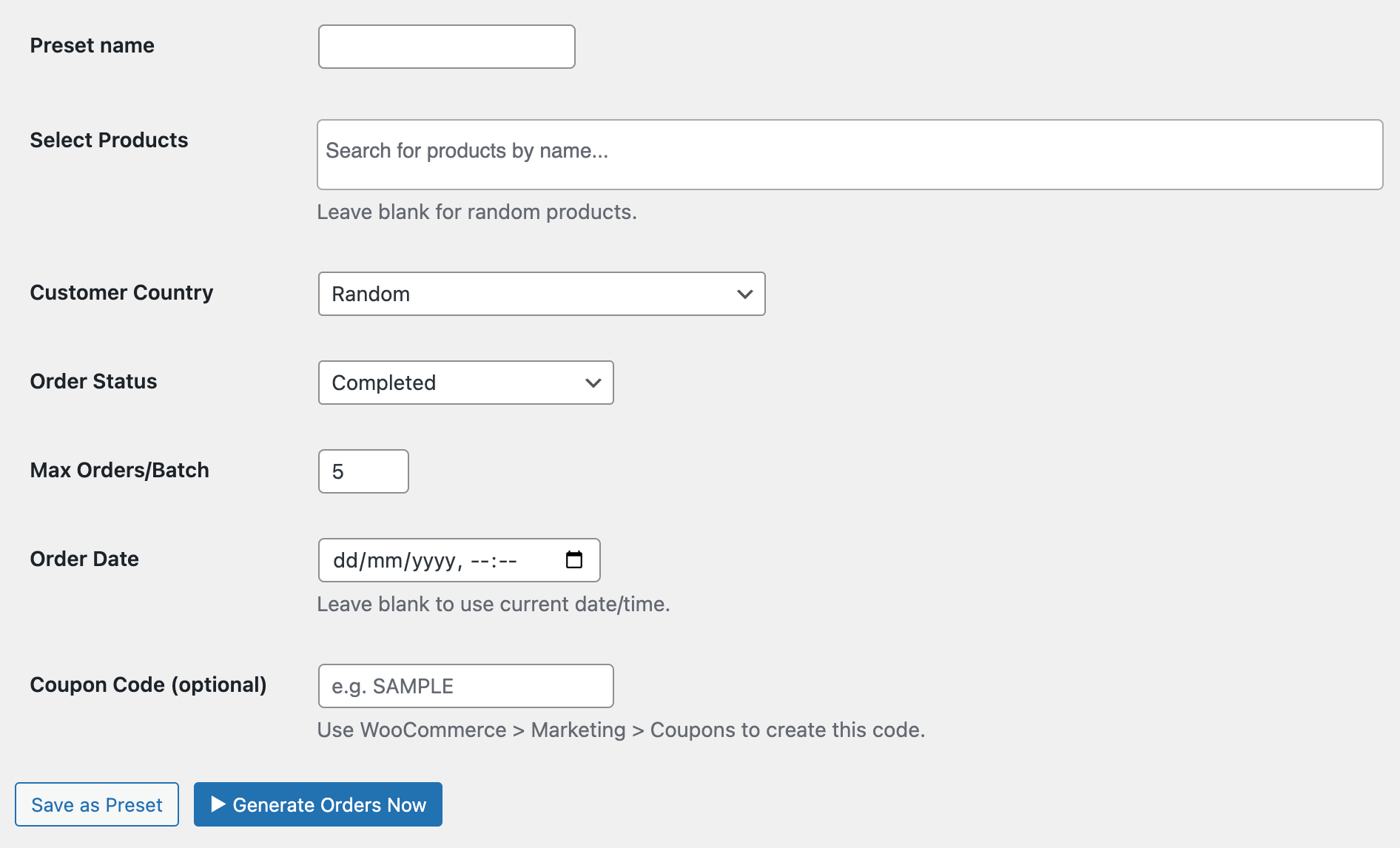Click the "Max Orders/Batch" field label

[x=119, y=471]
